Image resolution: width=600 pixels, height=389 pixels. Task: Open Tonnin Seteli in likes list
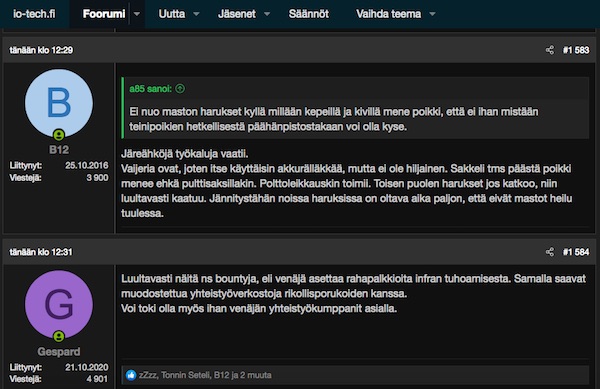[186, 375]
